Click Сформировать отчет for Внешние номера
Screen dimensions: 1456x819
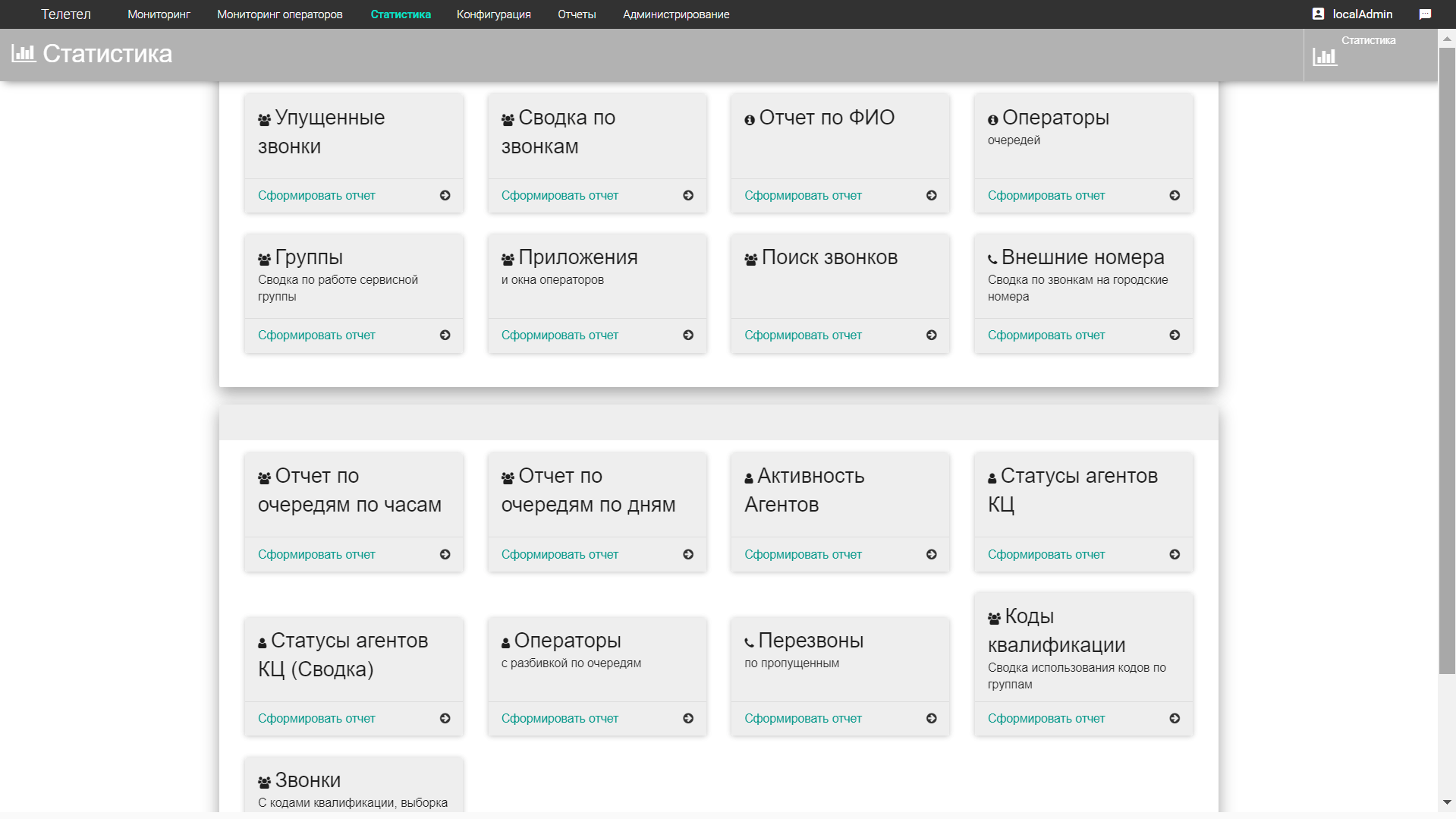pos(1046,335)
